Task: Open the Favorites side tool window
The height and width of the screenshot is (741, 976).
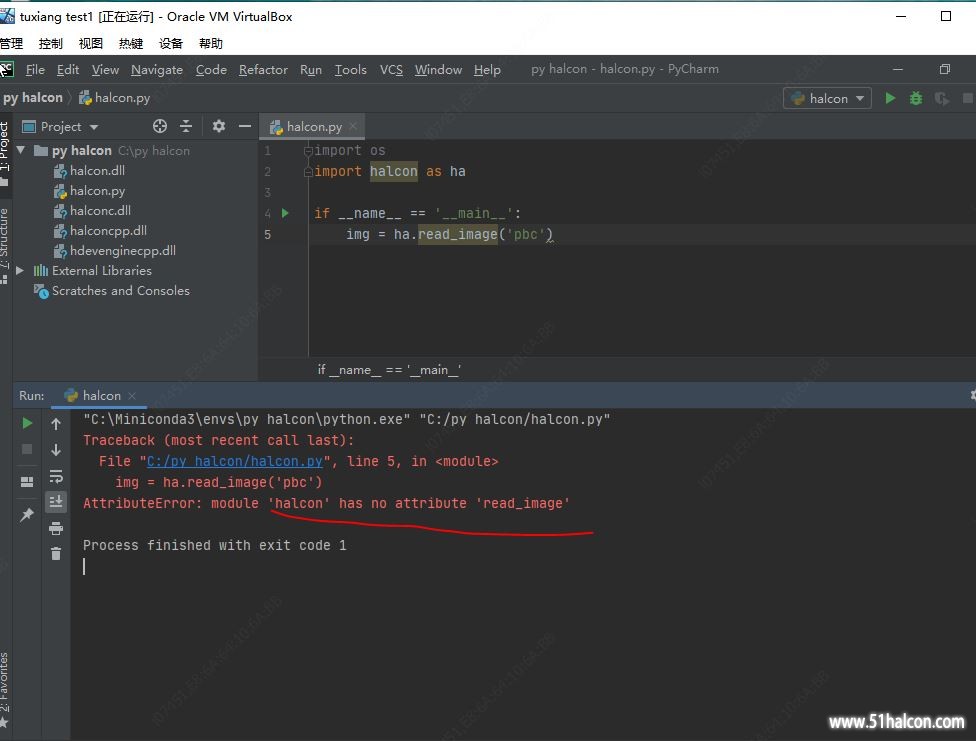Action: (5, 689)
